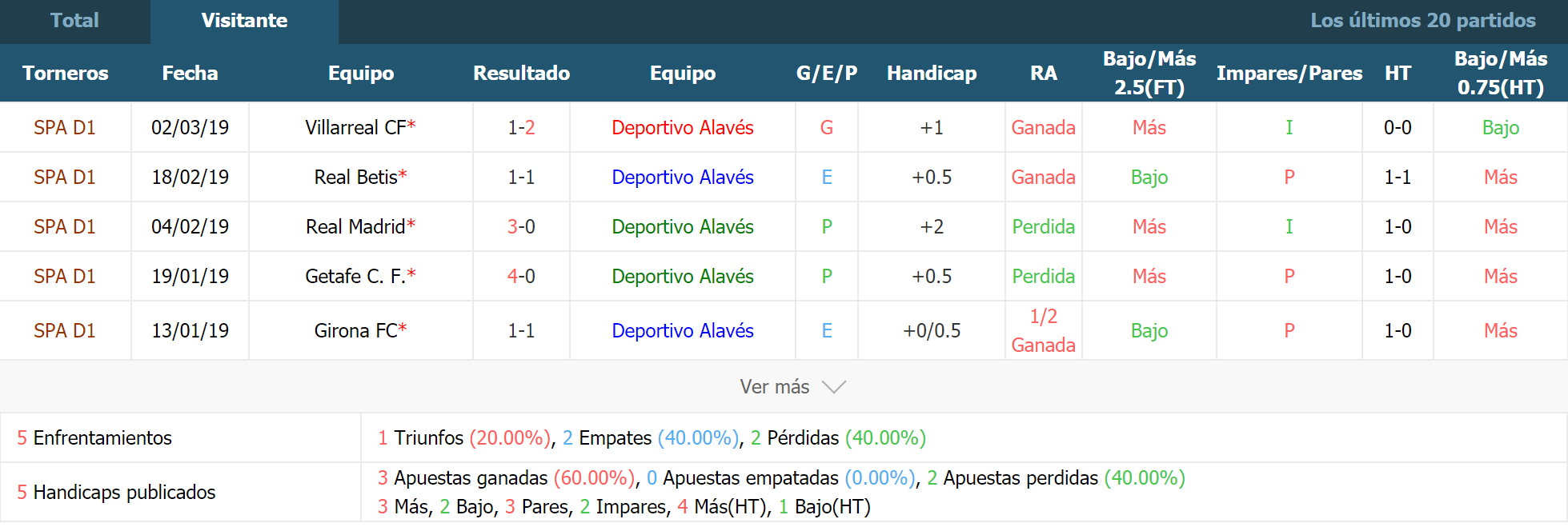Viewport: 1568px width, 531px height.
Task: Click the 1-2 result against Villarreal
Action: coord(521,127)
